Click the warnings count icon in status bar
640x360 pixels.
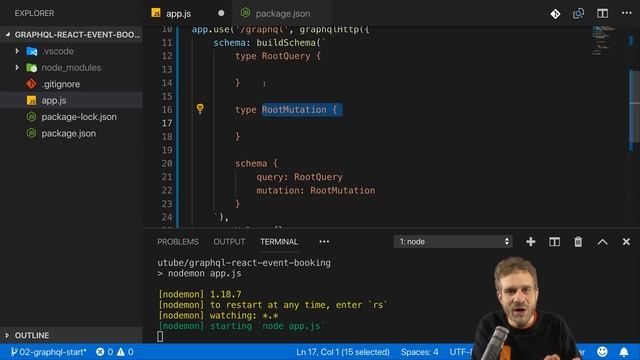pyautogui.click(x=125, y=352)
